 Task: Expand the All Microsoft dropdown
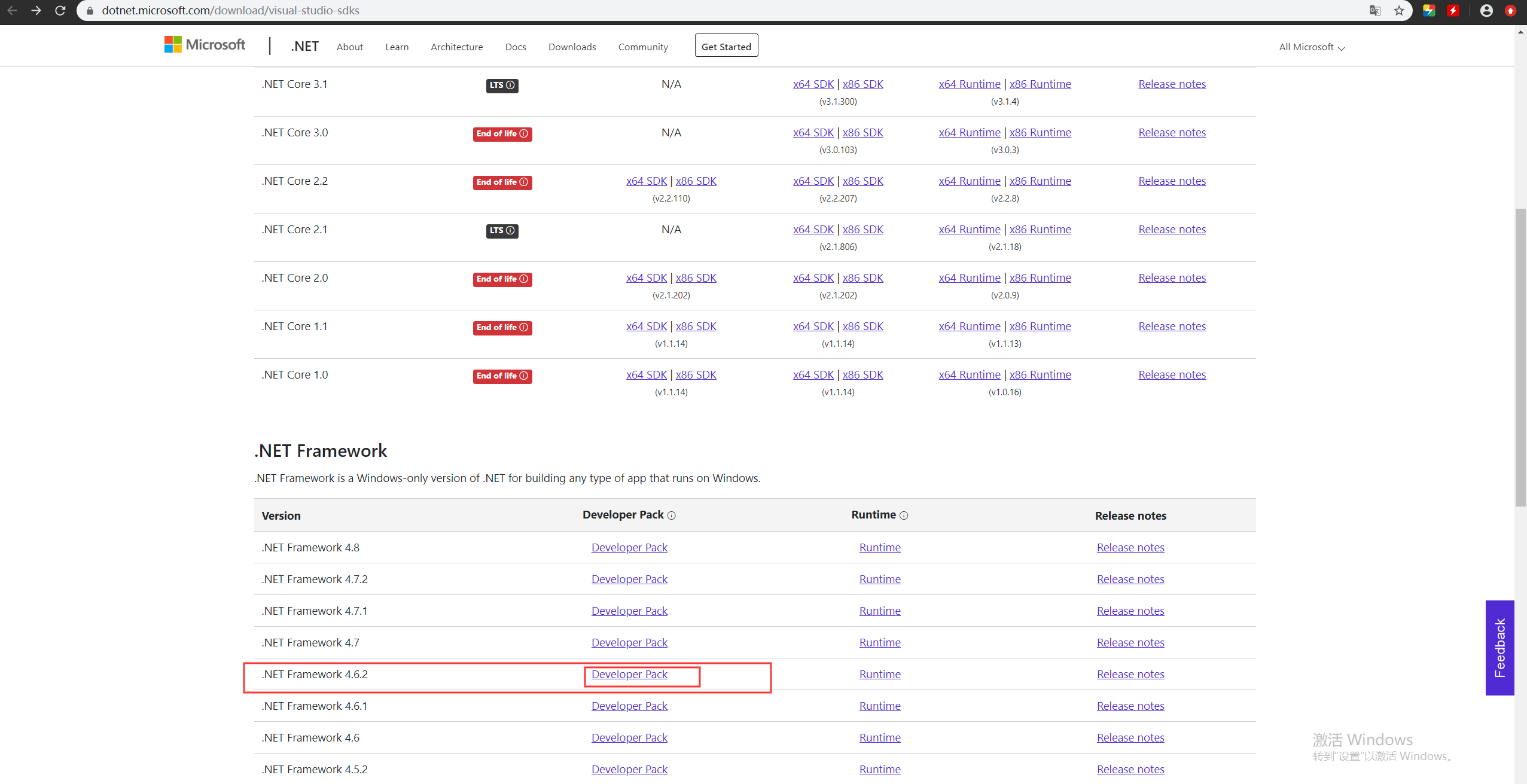coord(1312,47)
